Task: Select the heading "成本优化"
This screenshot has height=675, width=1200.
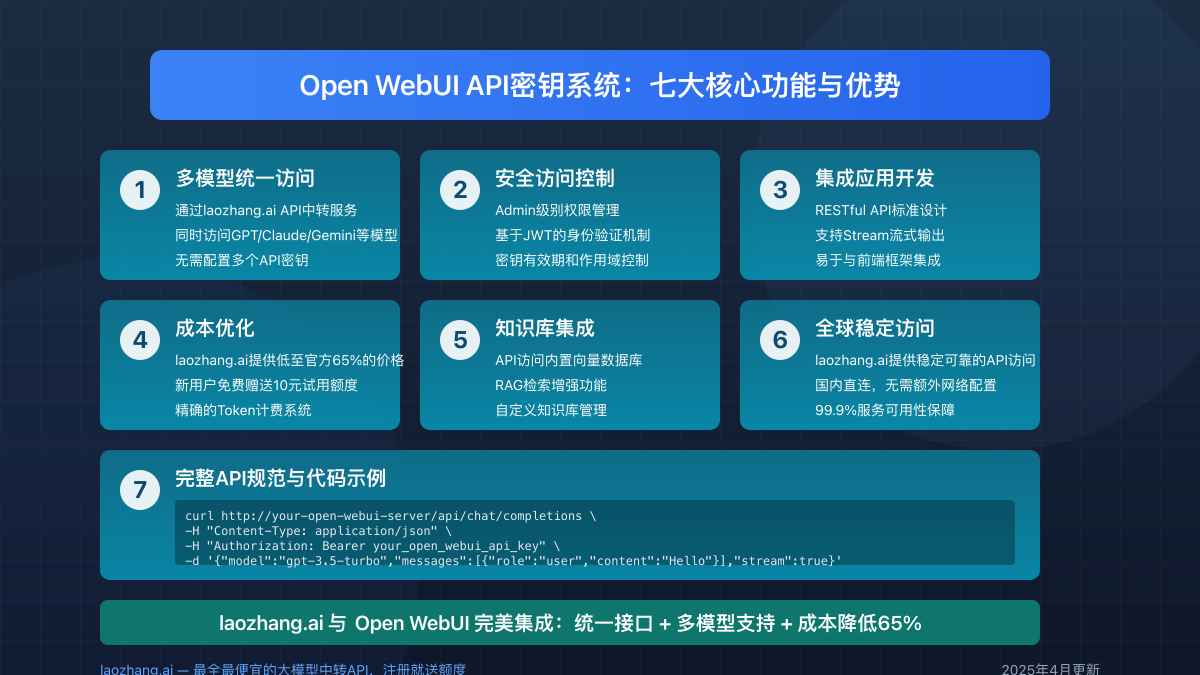Action: pos(215,328)
